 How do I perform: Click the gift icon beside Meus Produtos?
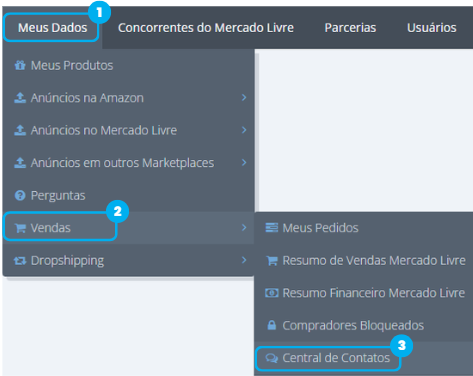pos(20,65)
